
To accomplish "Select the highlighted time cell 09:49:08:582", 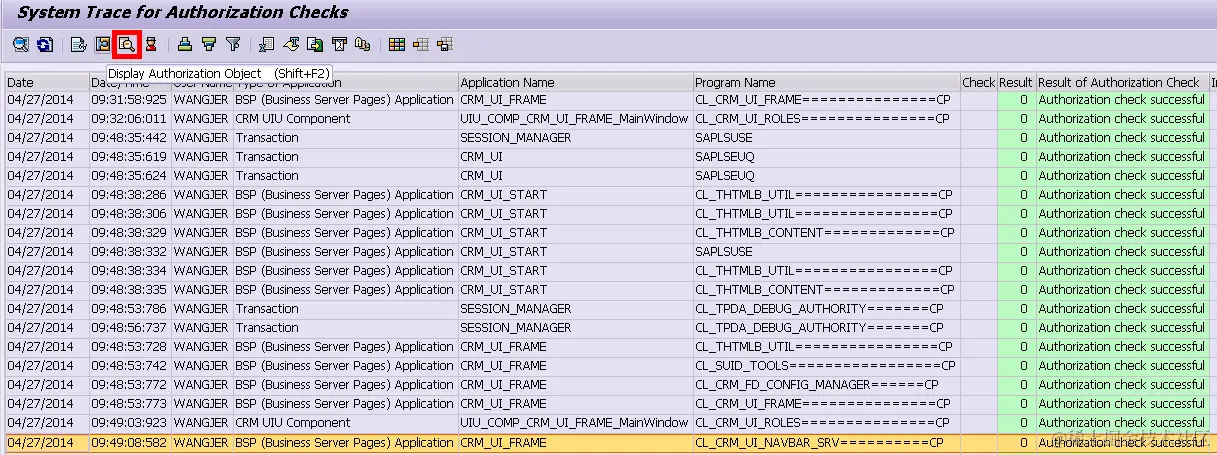I will click(130, 442).
